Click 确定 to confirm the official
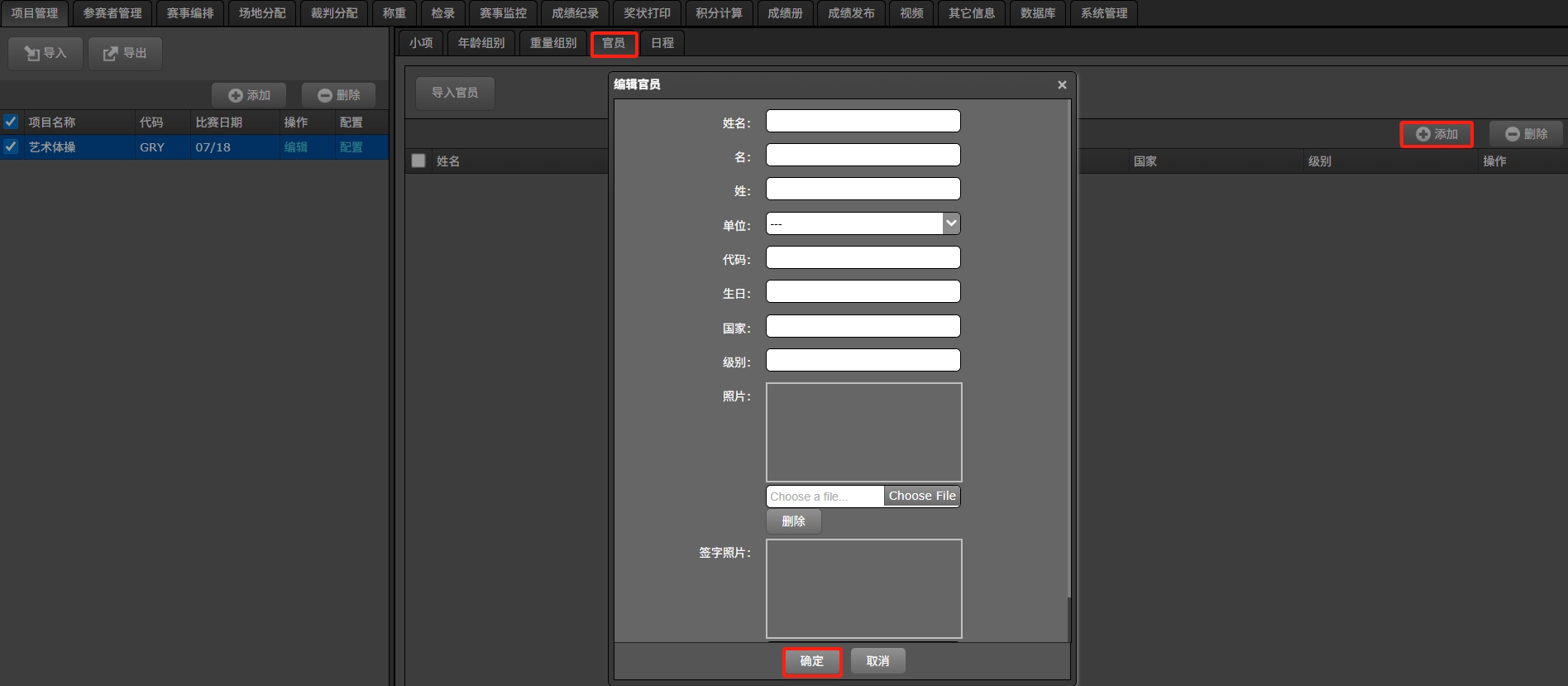 pos(811,661)
